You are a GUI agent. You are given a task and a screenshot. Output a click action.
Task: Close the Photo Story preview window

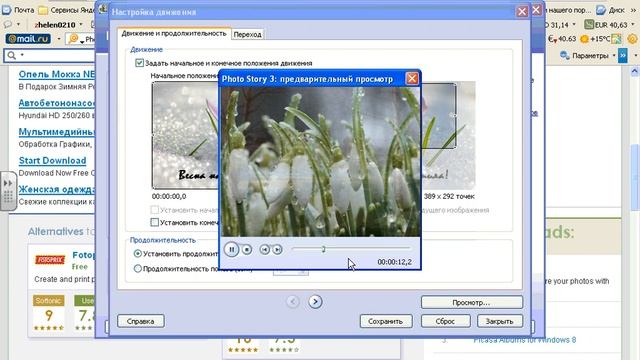[x=412, y=78]
